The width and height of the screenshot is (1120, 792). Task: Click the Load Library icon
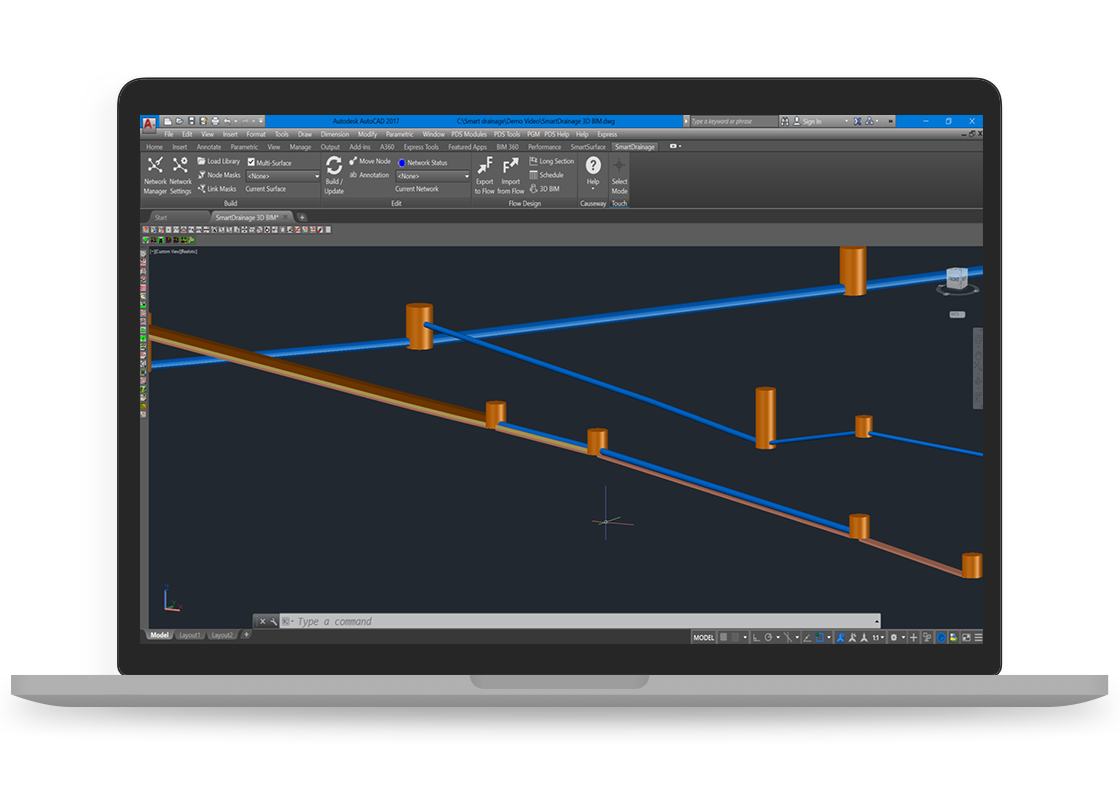coord(218,162)
